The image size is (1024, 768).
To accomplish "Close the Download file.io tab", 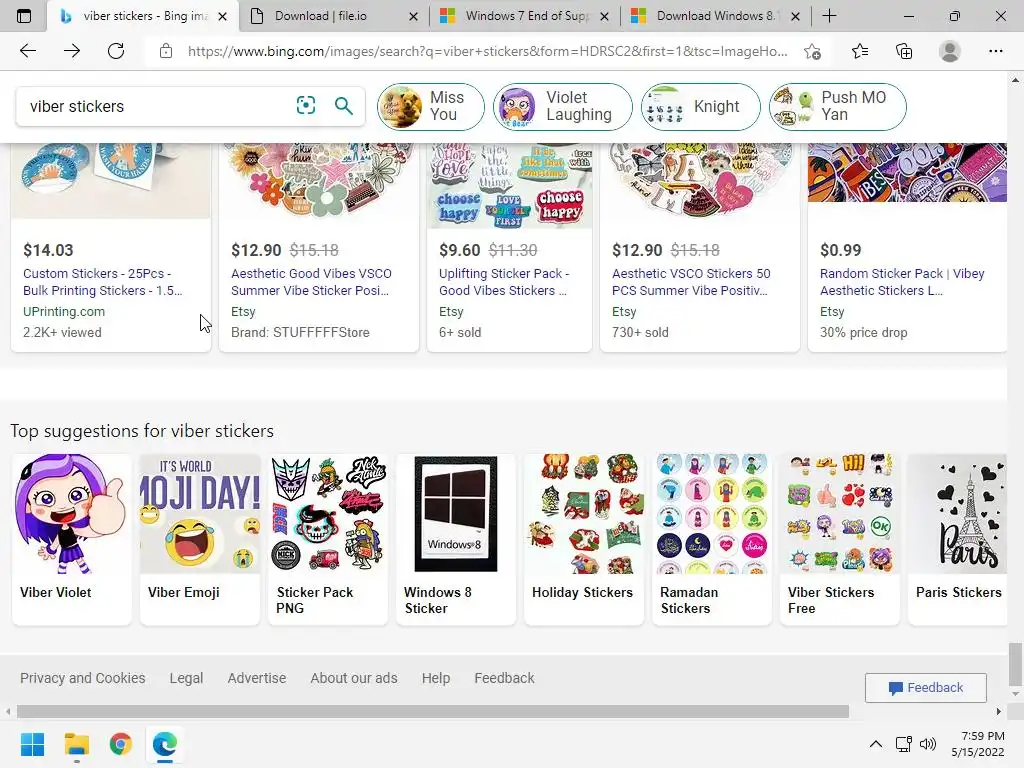I will point(413,16).
